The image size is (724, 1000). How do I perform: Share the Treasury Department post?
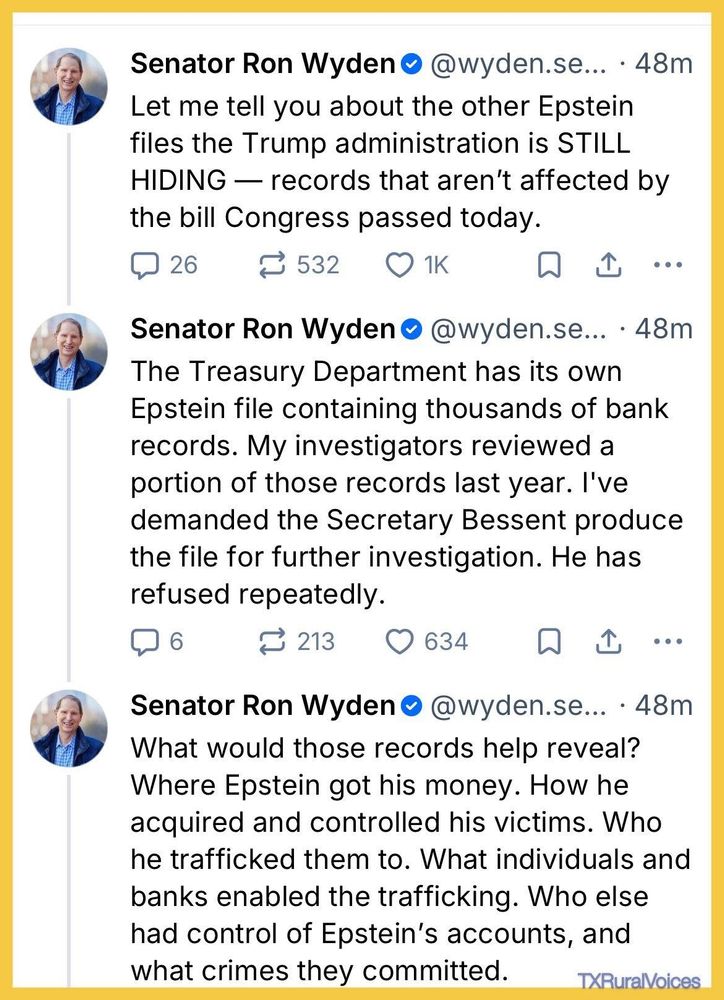coord(607,642)
